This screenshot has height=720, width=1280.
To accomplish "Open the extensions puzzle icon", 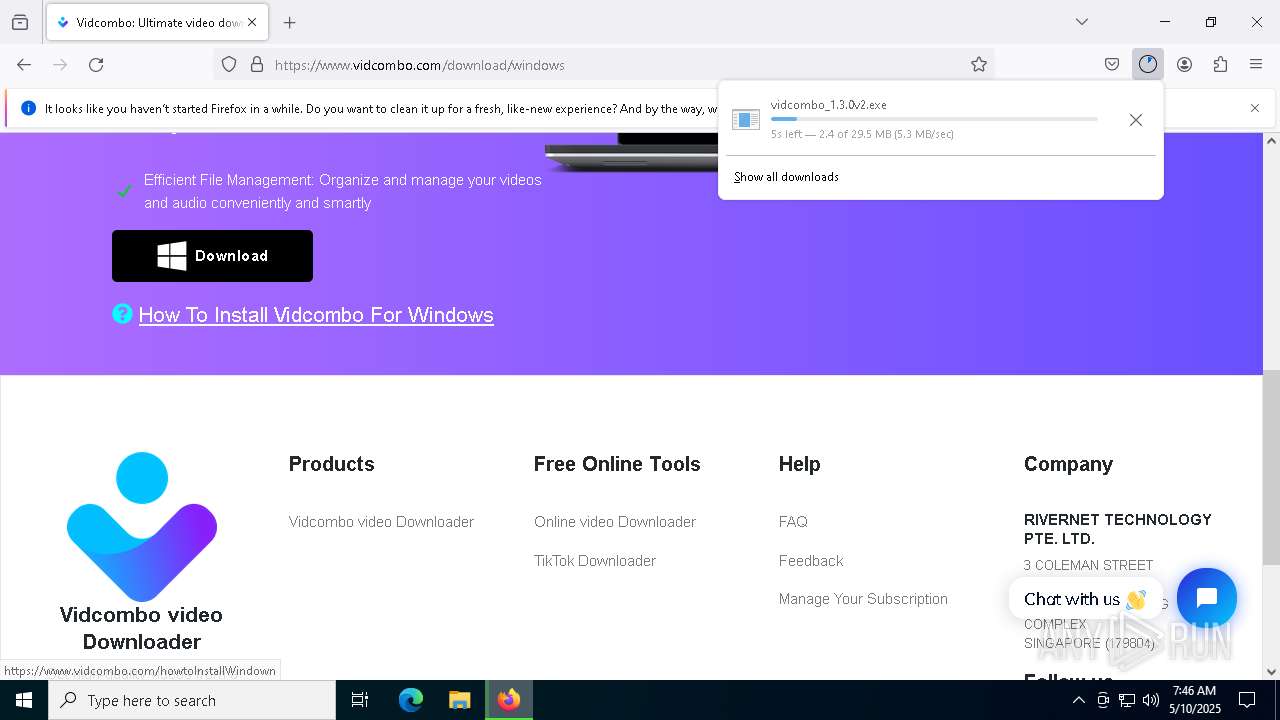I will (x=1220, y=65).
